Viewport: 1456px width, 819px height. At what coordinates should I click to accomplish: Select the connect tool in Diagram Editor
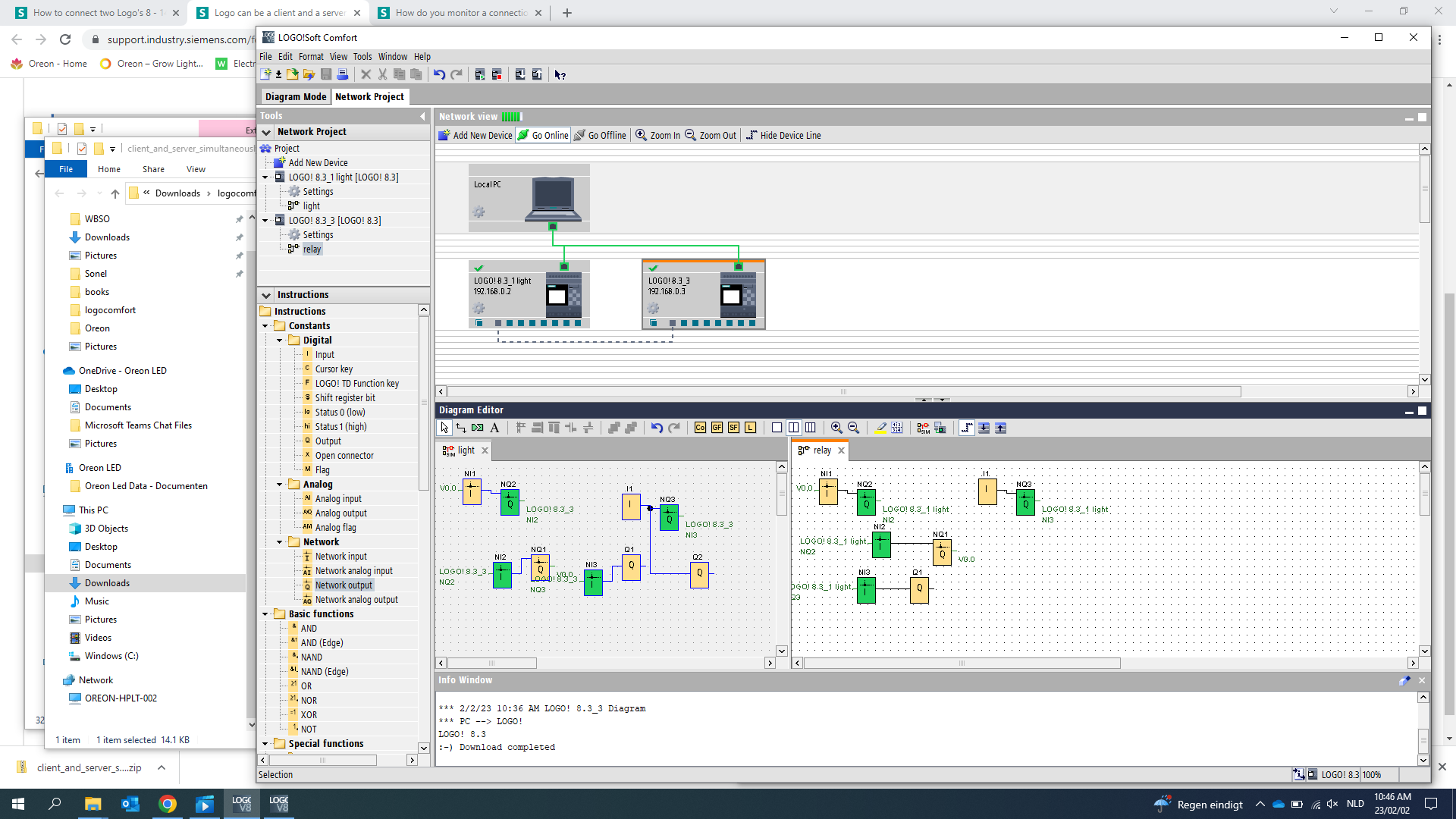click(x=461, y=428)
